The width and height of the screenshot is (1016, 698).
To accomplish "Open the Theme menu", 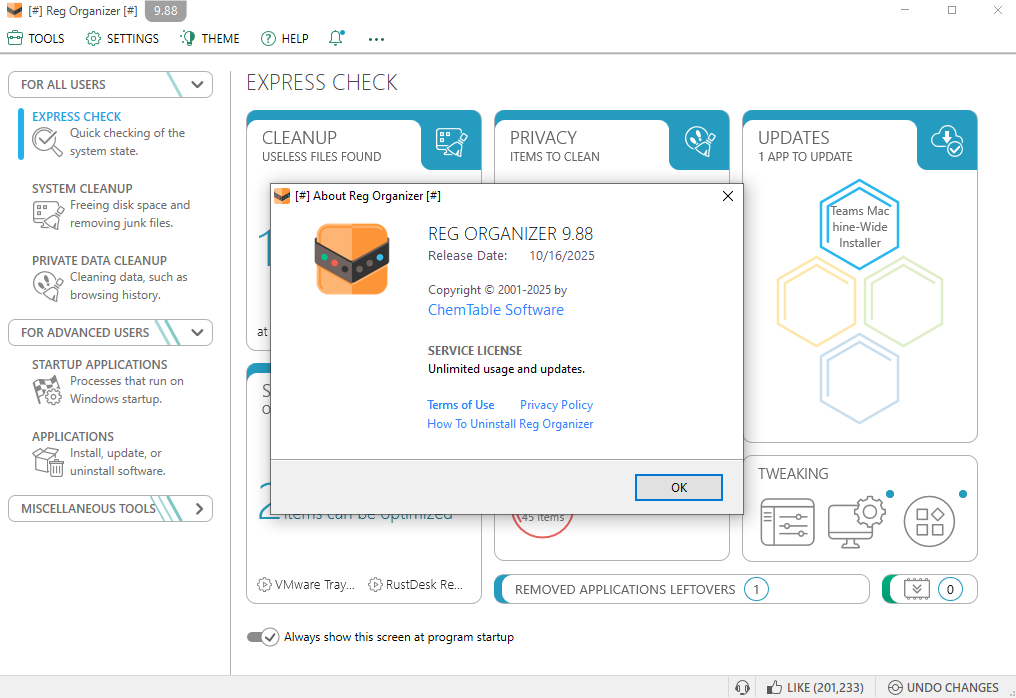I will (210, 39).
